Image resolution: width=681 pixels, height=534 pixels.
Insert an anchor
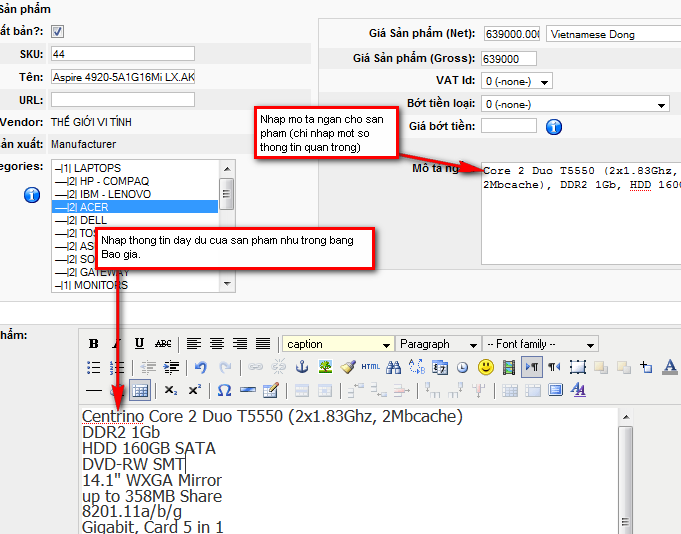click(302, 367)
